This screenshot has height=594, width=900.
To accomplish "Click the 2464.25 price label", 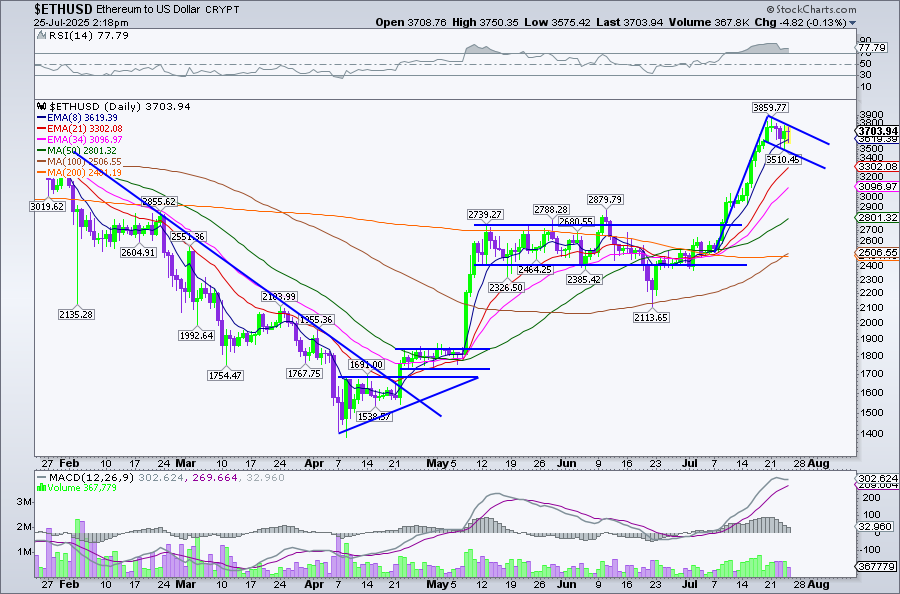I will pyautogui.click(x=535, y=269).
